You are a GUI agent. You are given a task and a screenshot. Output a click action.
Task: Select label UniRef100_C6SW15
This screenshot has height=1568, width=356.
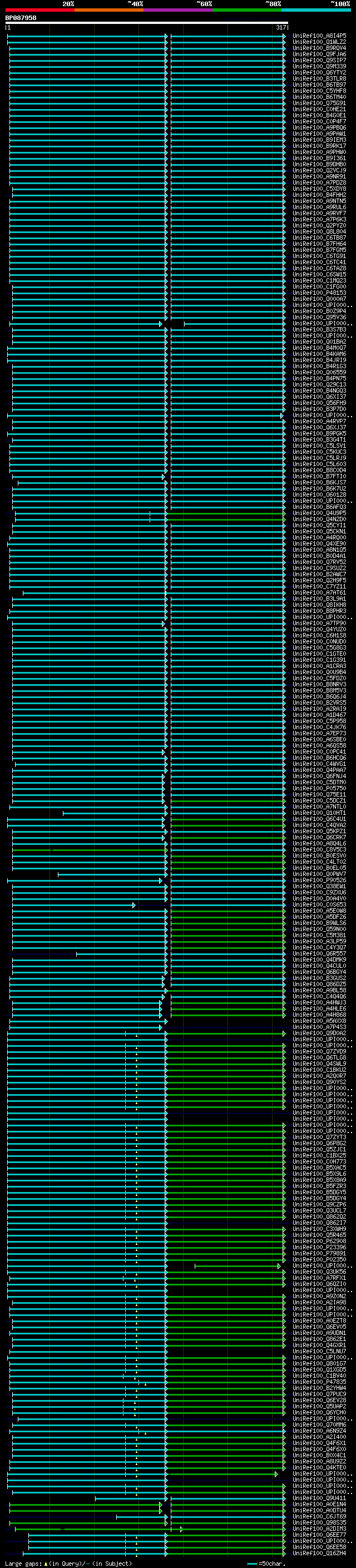319,275
